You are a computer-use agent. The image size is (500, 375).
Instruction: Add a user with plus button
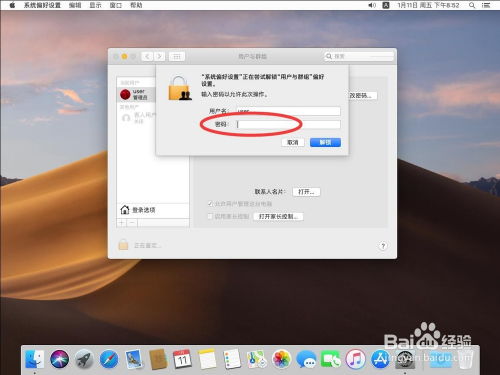click(x=122, y=223)
